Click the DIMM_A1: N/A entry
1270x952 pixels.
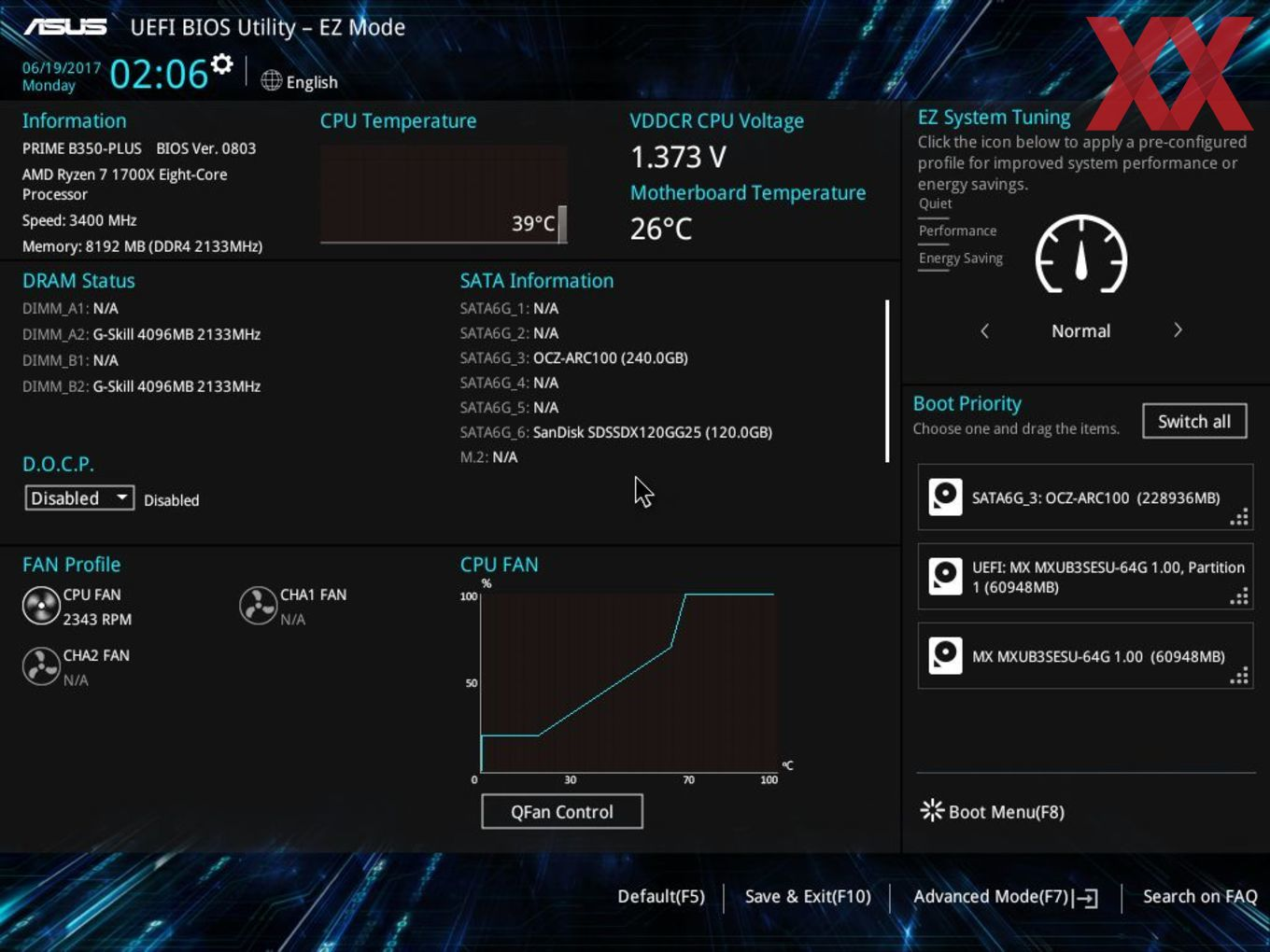pyautogui.click(x=70, y=308)
